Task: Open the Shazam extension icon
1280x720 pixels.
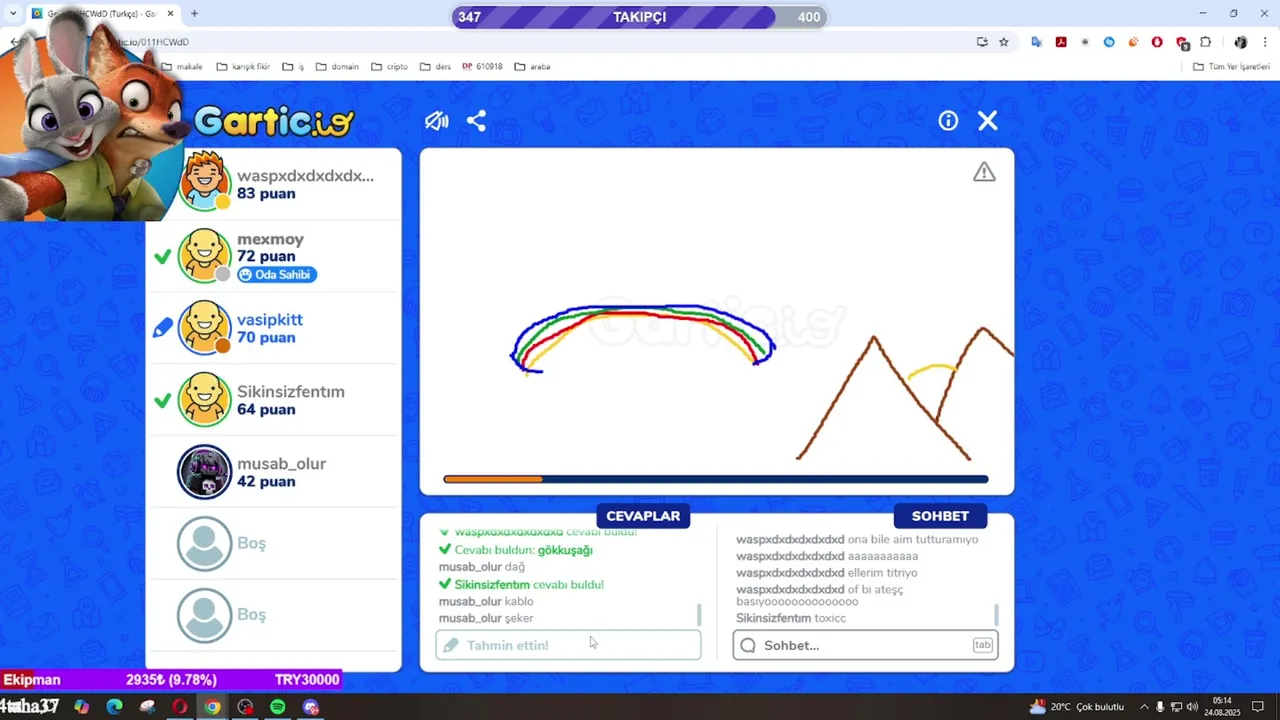Action: tap(1109, 42)
